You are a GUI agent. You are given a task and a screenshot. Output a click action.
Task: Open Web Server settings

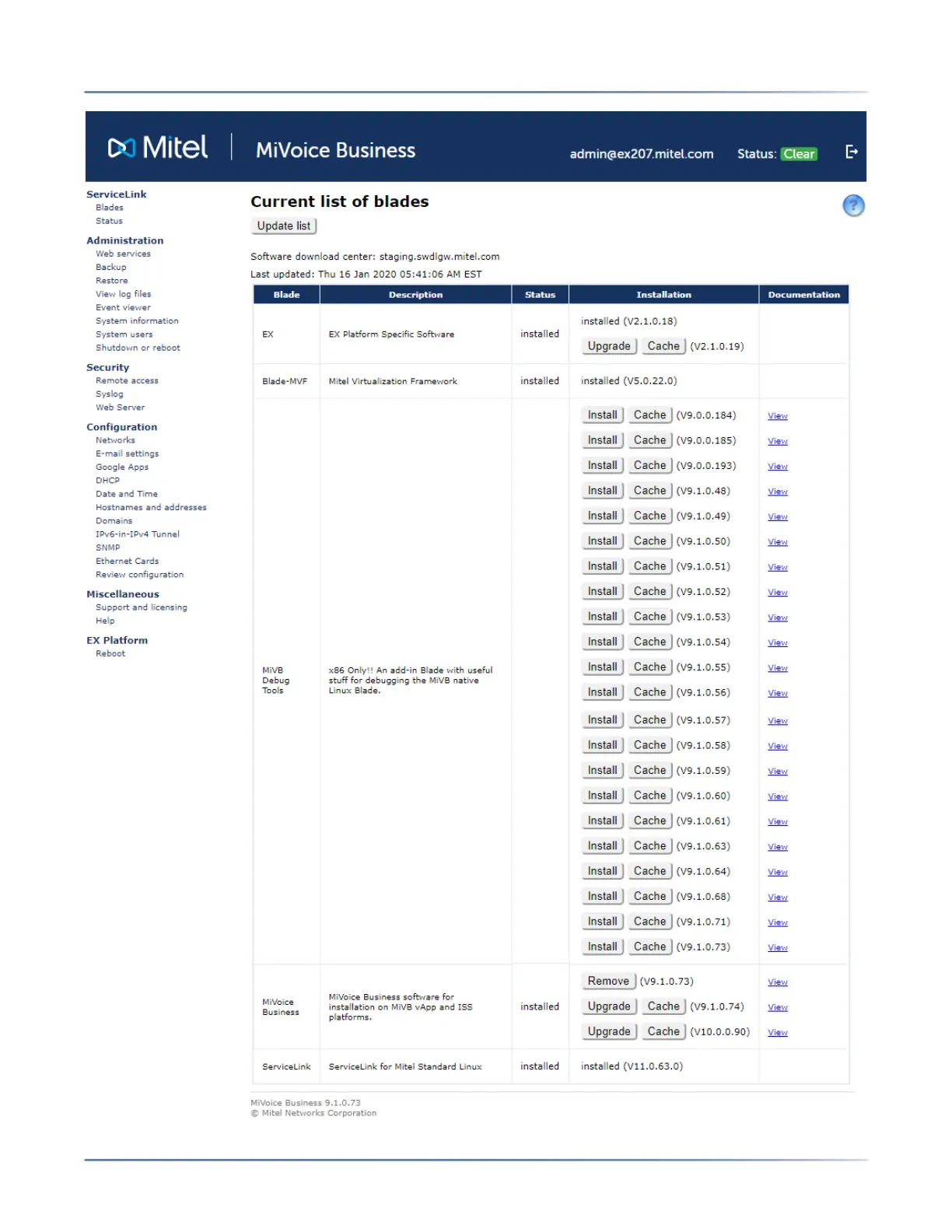(120, 408)
